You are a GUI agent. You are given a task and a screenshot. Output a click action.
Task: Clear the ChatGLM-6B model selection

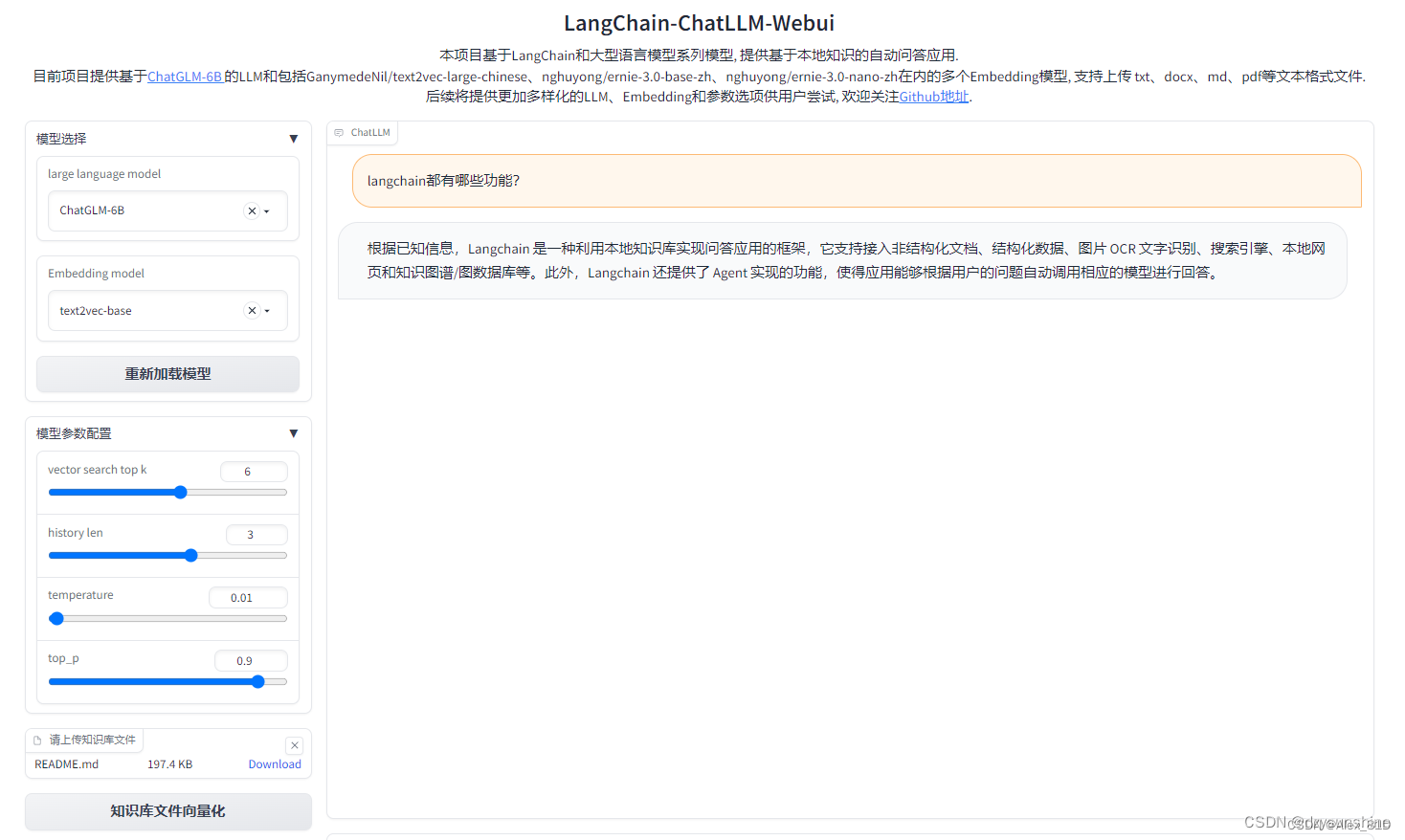click(252, 211)
